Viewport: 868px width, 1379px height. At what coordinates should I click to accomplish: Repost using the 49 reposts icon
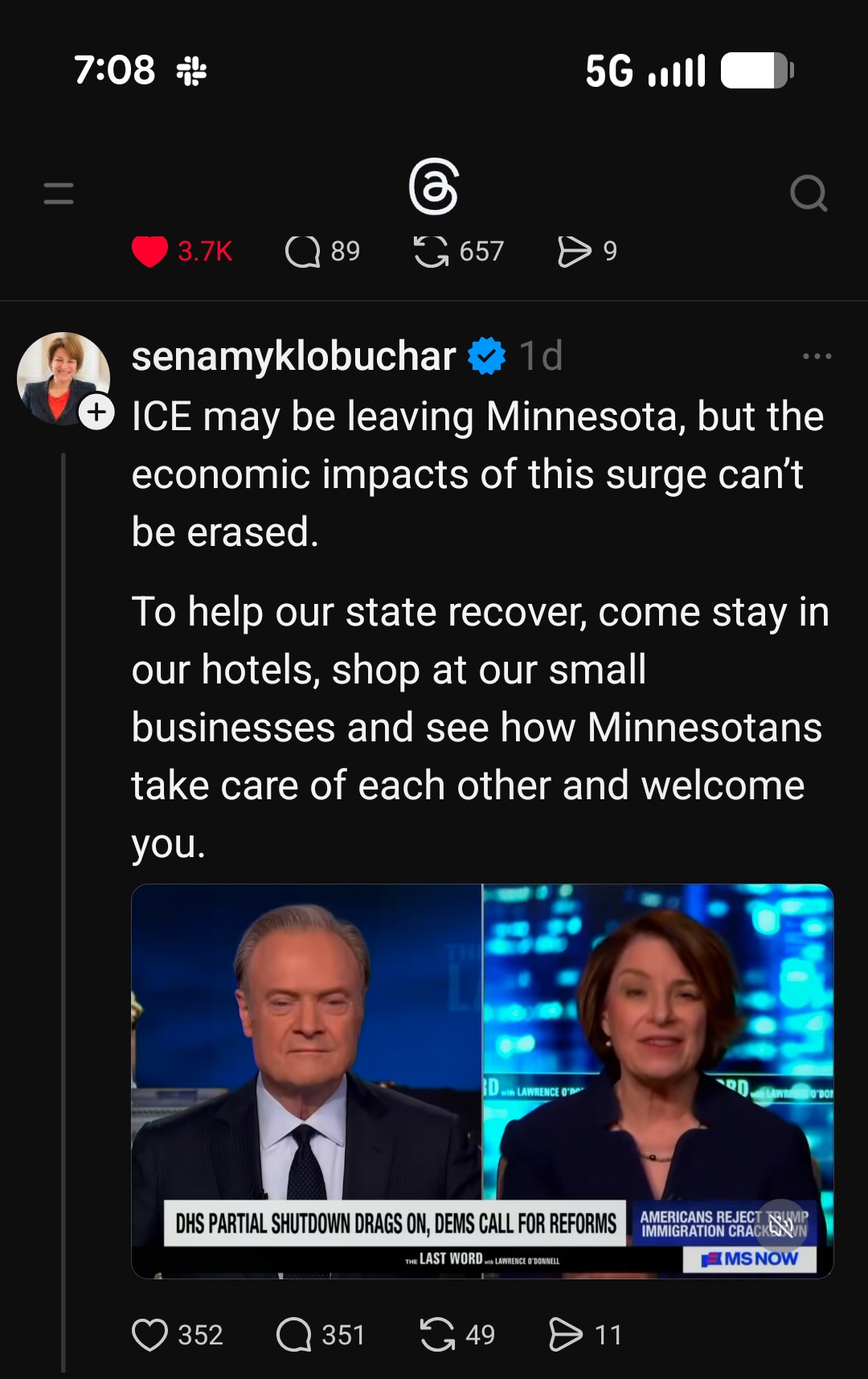437,1335
